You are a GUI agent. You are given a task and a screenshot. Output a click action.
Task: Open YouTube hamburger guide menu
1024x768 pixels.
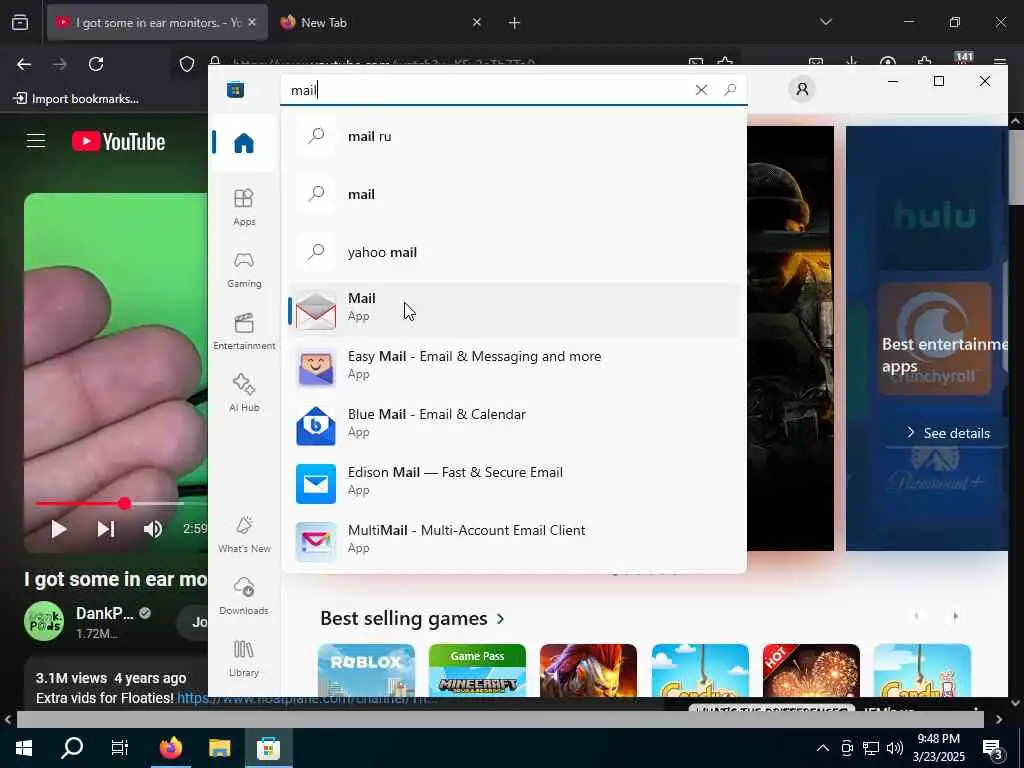click(x=36, y=141)
